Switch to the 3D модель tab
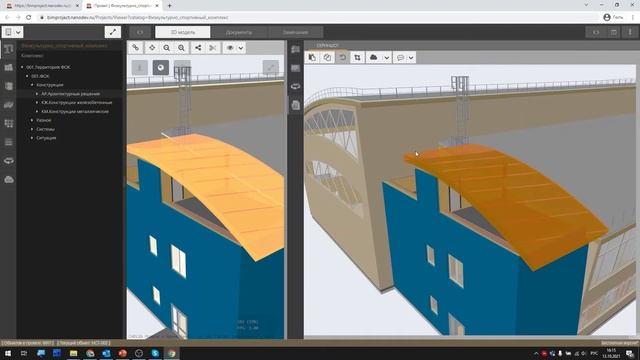This screenshot has width=640, height=360. [x=182, y=32]
